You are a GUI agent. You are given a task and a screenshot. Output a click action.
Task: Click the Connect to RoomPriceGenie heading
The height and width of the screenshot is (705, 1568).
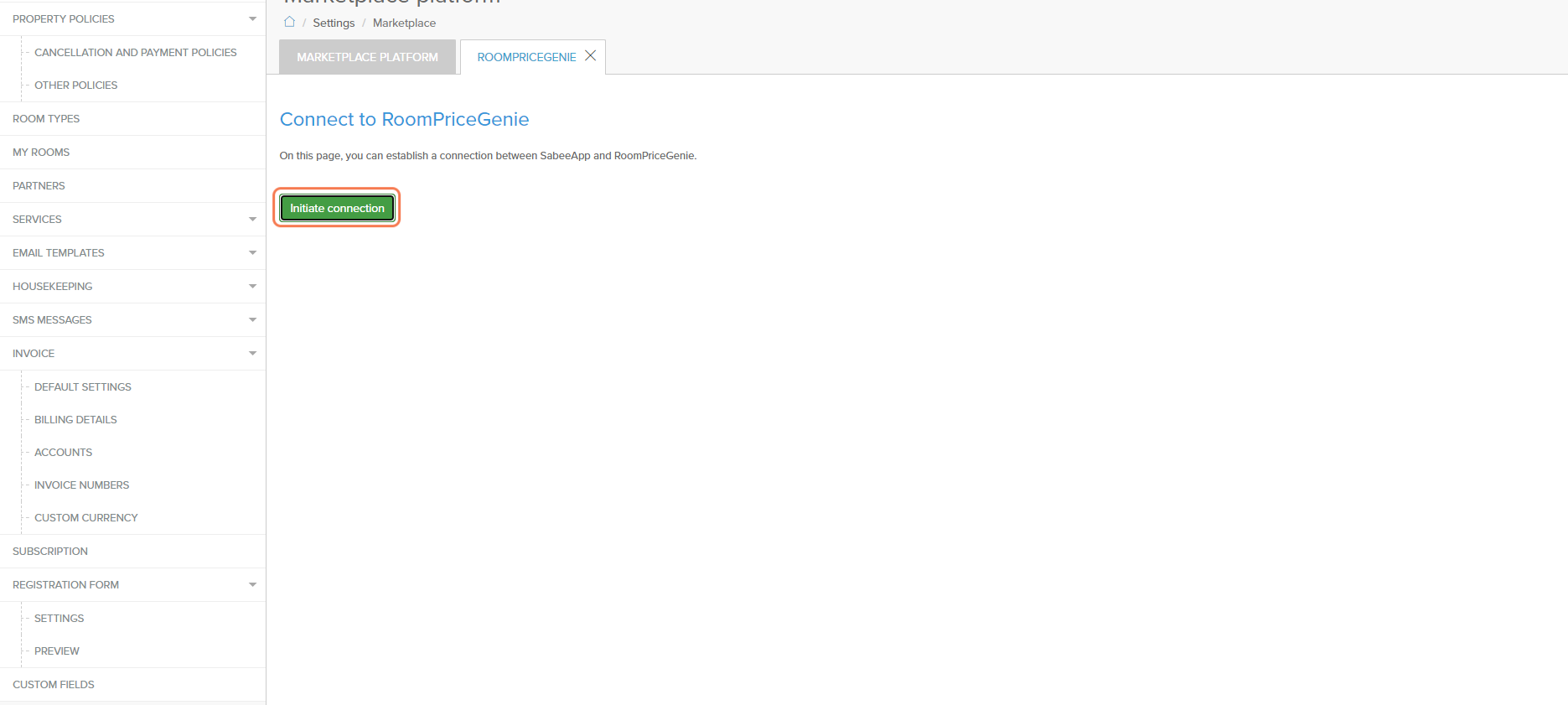[x=404, y=119]
